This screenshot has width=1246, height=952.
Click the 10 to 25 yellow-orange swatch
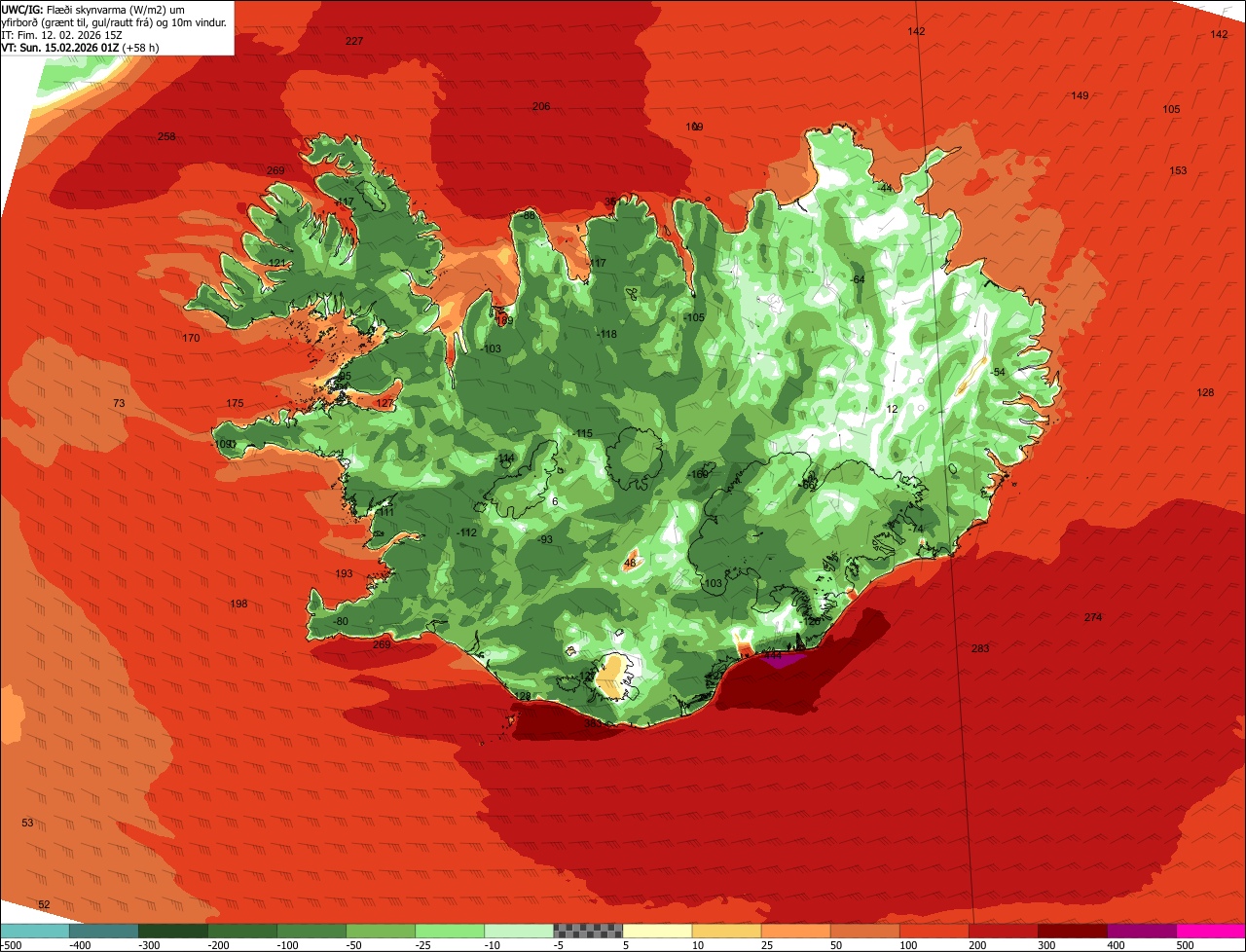click(726, 931)
